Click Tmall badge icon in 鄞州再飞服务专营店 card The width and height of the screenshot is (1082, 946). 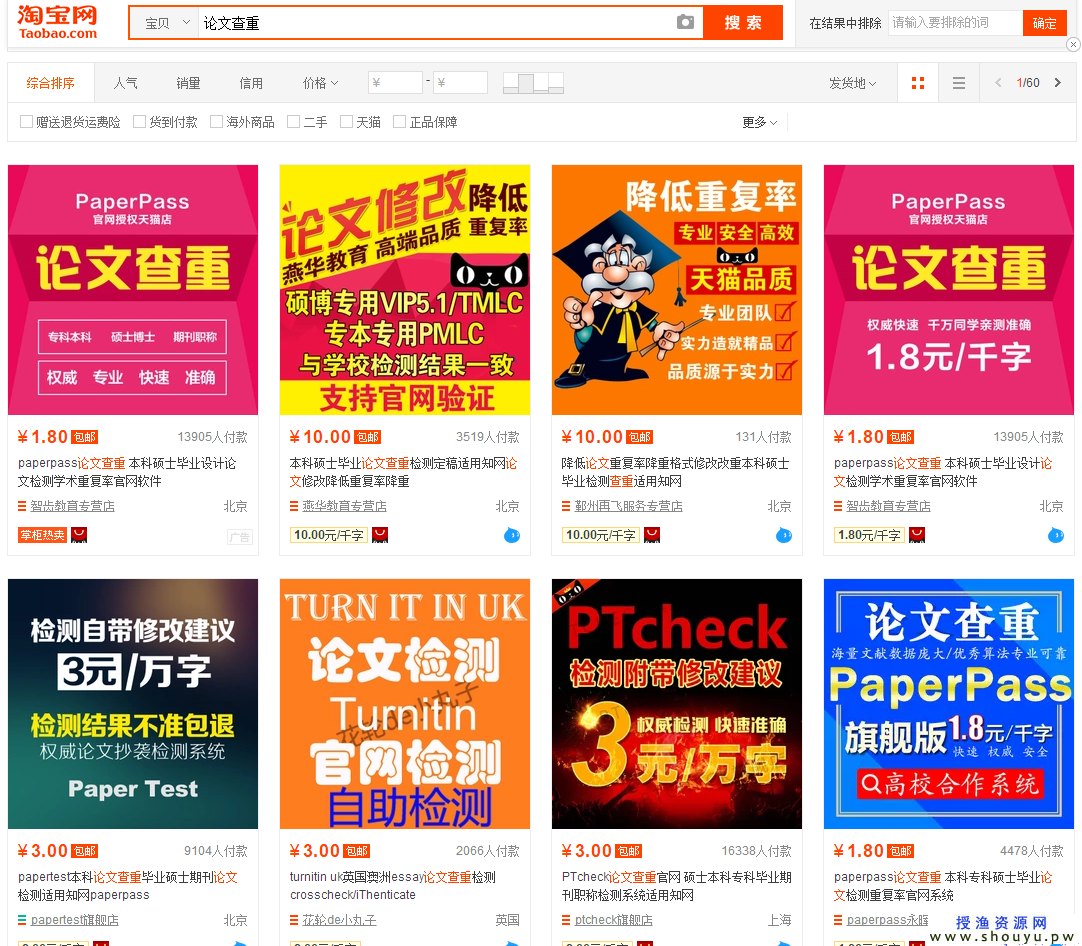[x=652, y=535]
